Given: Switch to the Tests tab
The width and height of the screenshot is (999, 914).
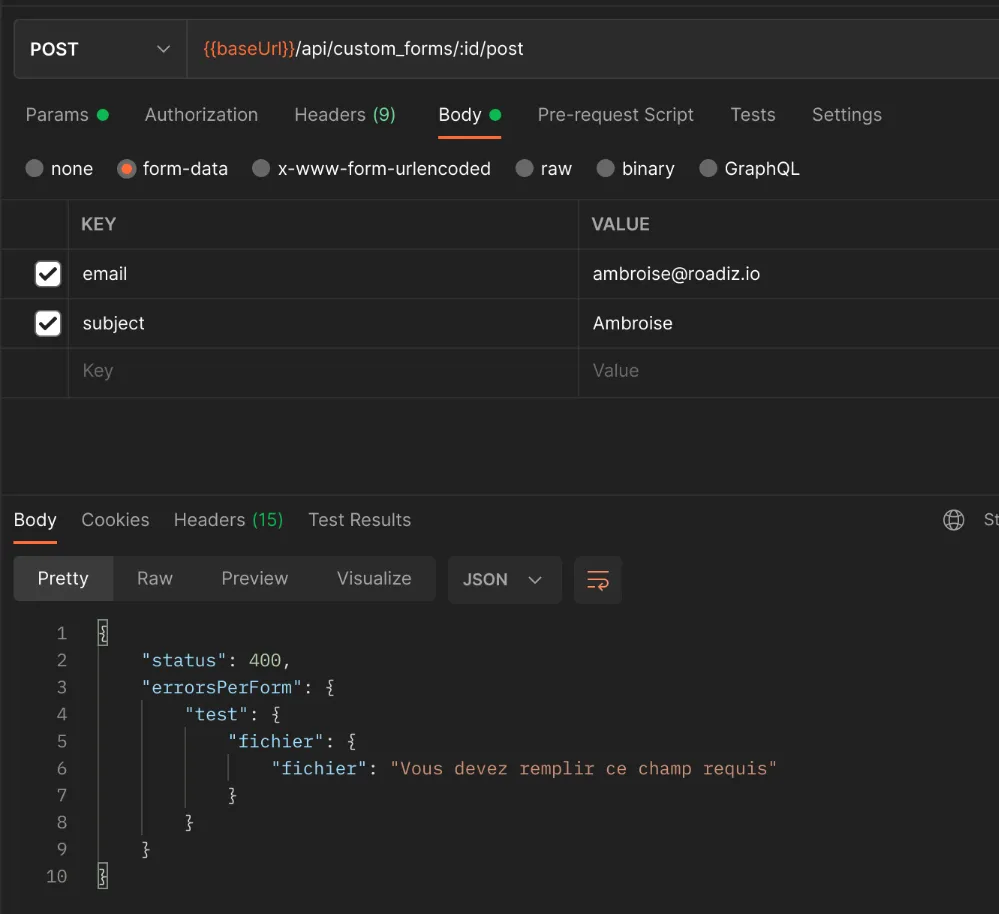Looking at the screenshot, I should coord(752,115).
